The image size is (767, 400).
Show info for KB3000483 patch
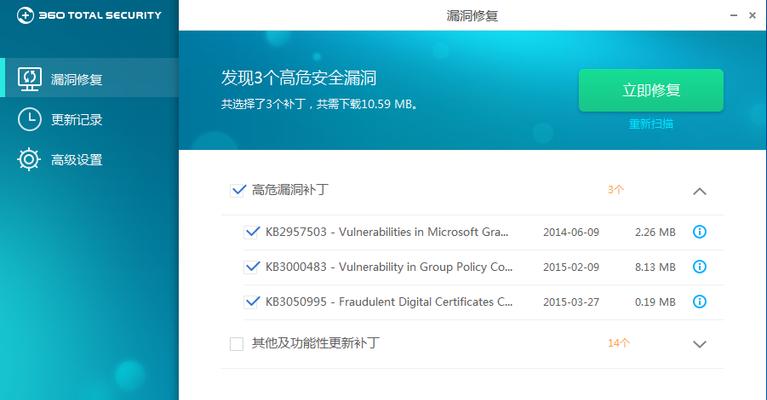click(x=699, y=267)
